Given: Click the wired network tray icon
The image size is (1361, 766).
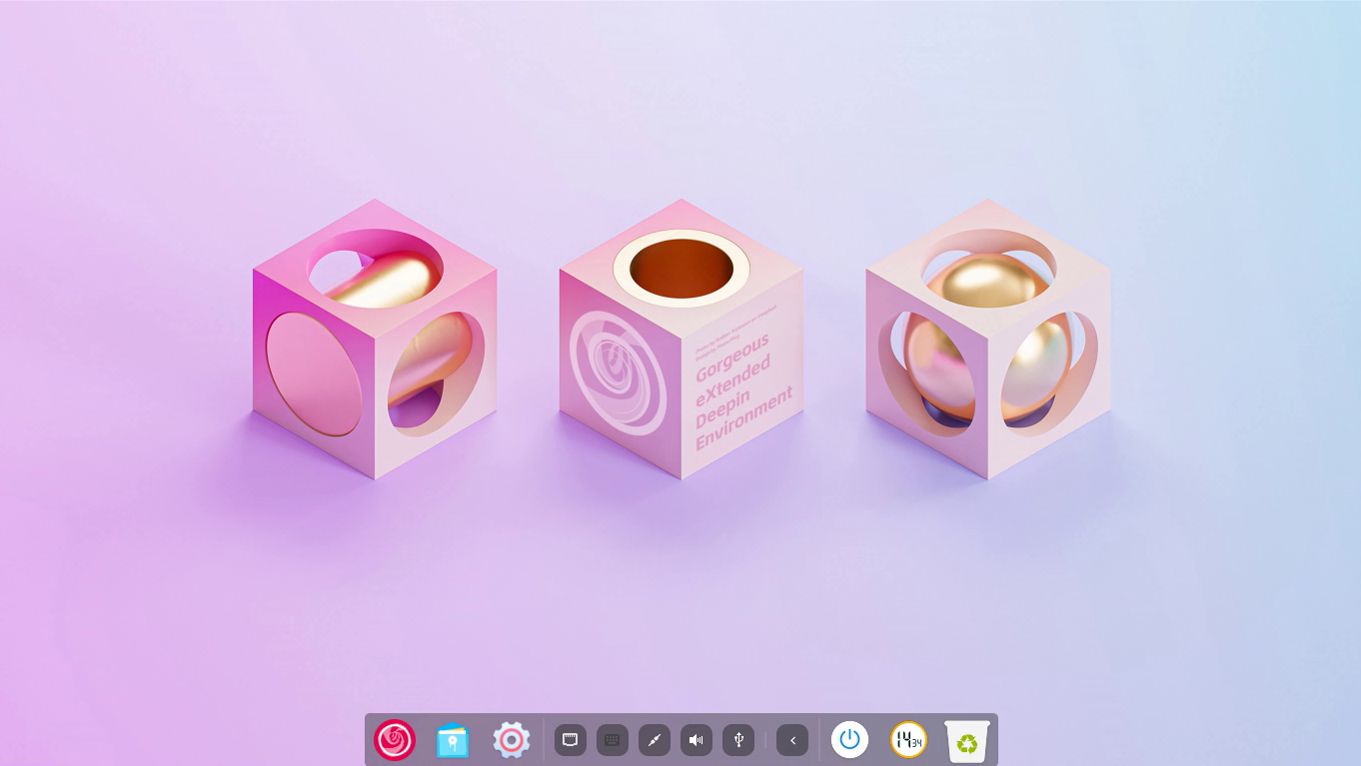Looking at the screenshot, I should click(570, 740).
